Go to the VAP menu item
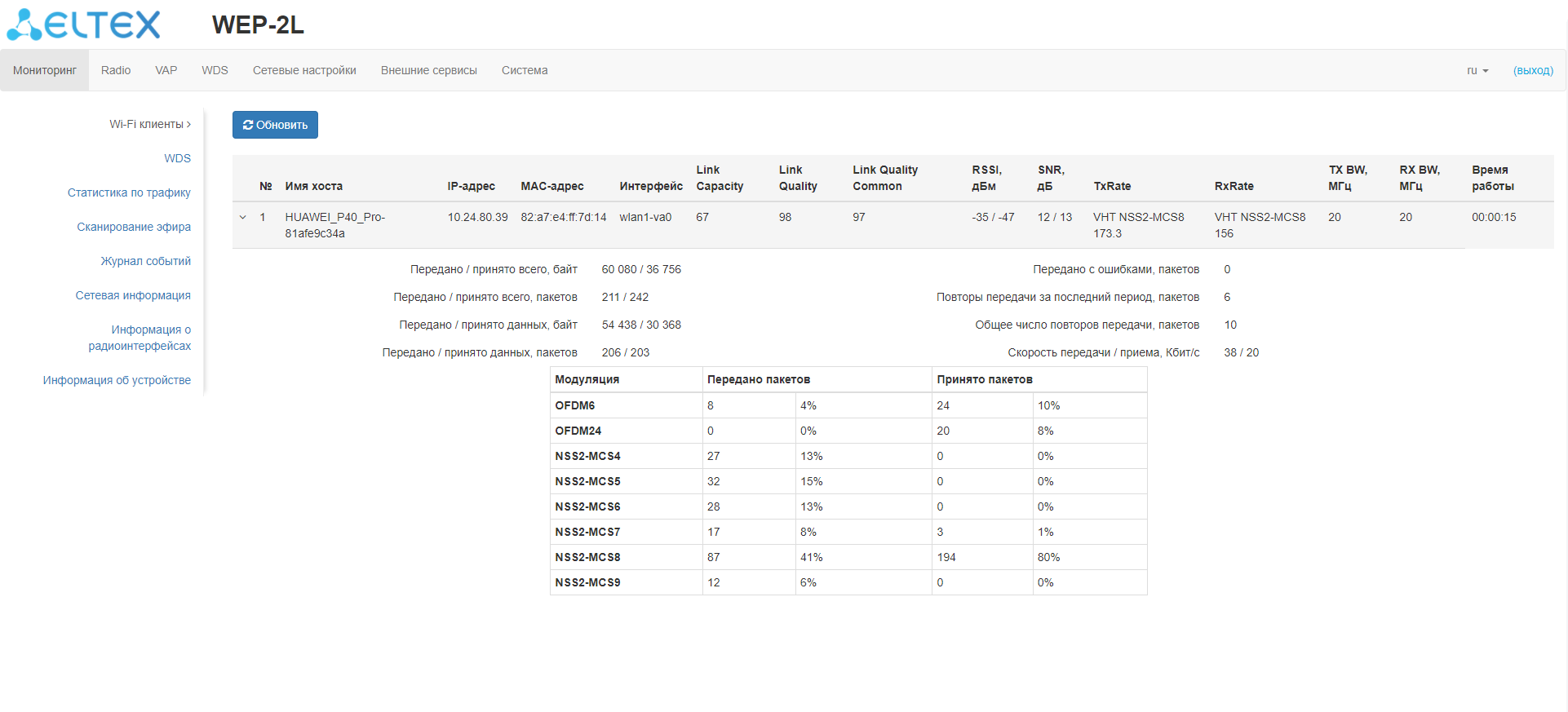 tap(166, 71)
